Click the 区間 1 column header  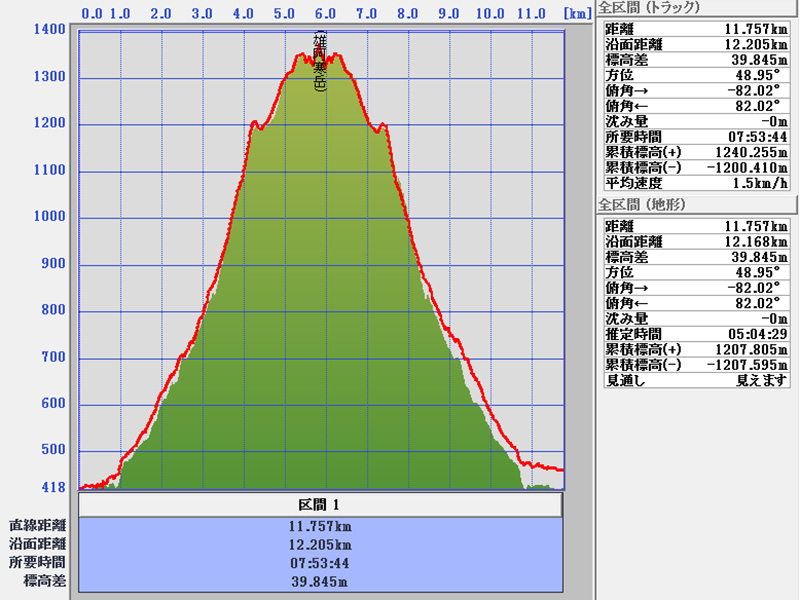[x=320, y=505]
